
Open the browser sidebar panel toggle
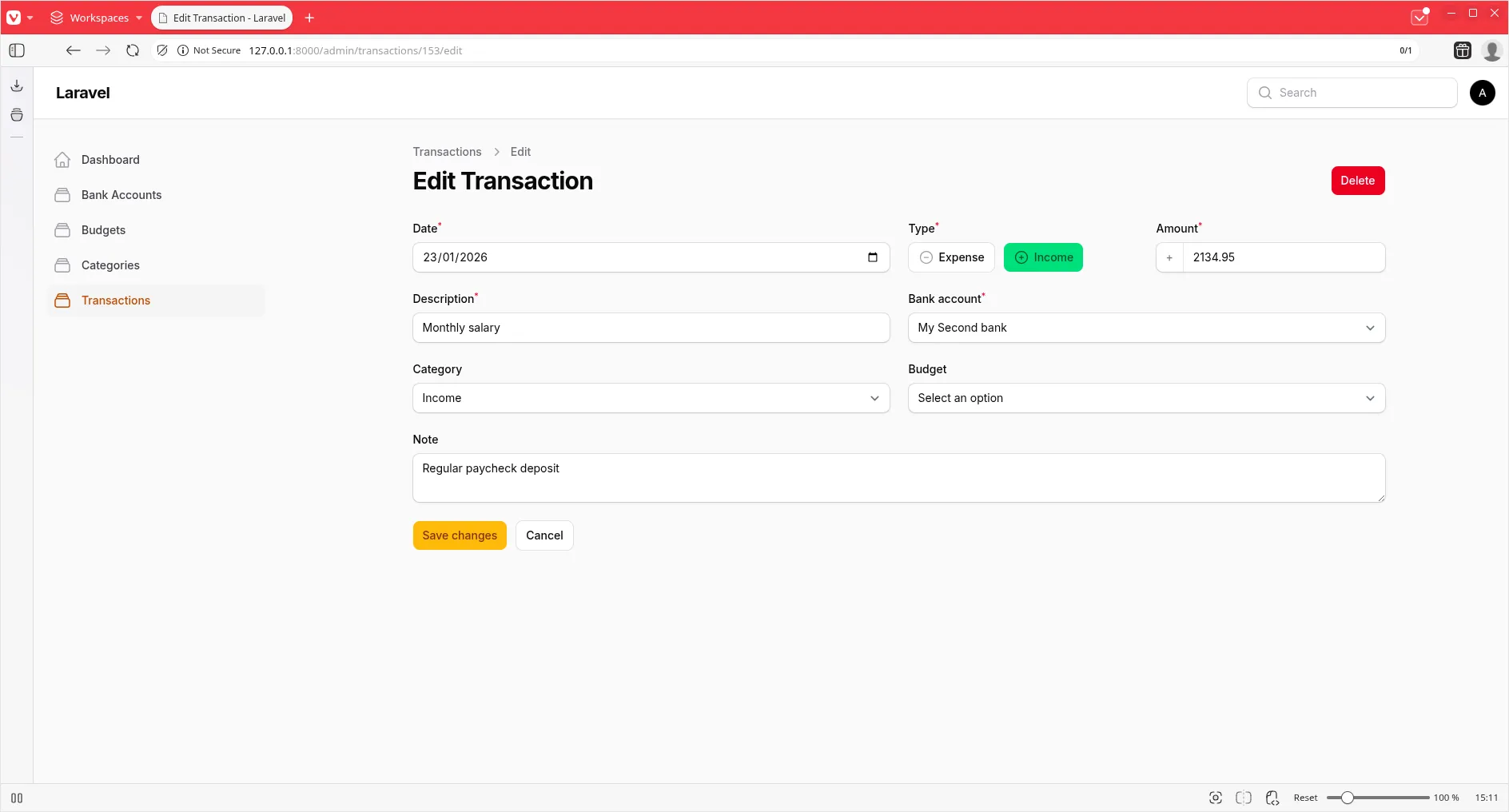[x=16, y=50]
